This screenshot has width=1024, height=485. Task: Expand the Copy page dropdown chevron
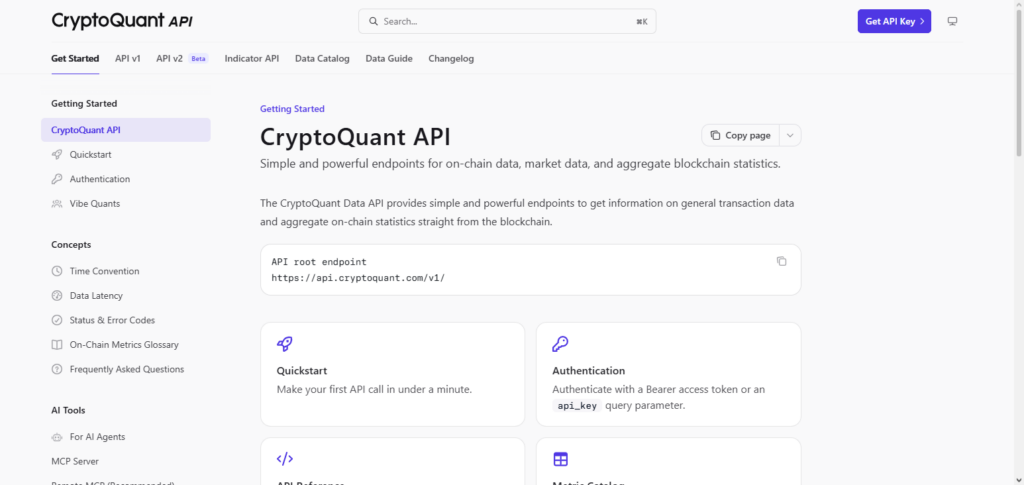tap(790, 135)
